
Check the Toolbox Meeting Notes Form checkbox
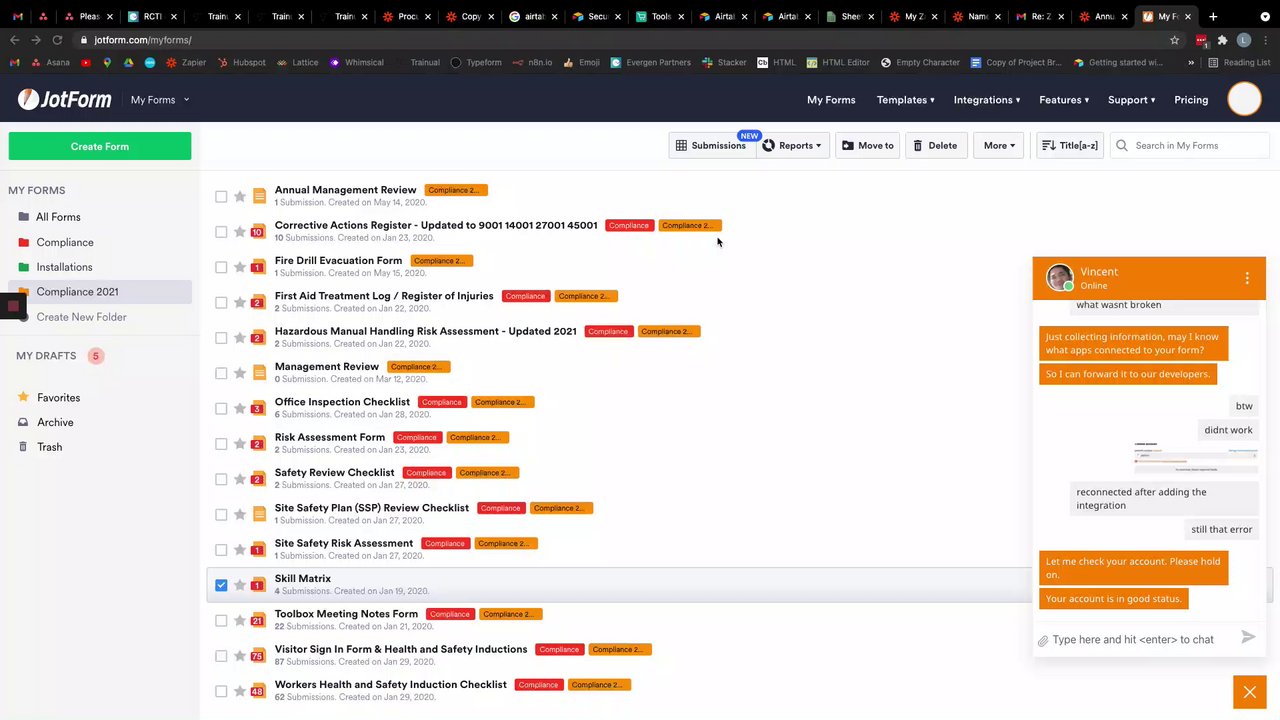coord(221,620)
